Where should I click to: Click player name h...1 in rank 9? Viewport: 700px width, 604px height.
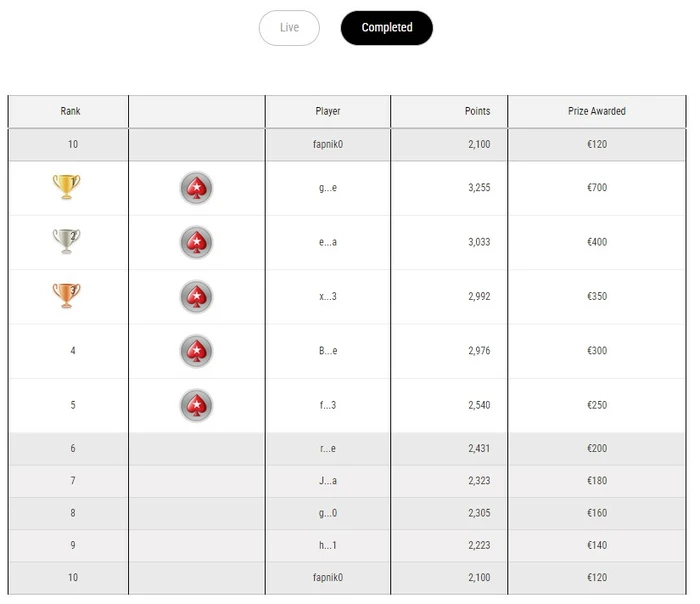[327, 546]
